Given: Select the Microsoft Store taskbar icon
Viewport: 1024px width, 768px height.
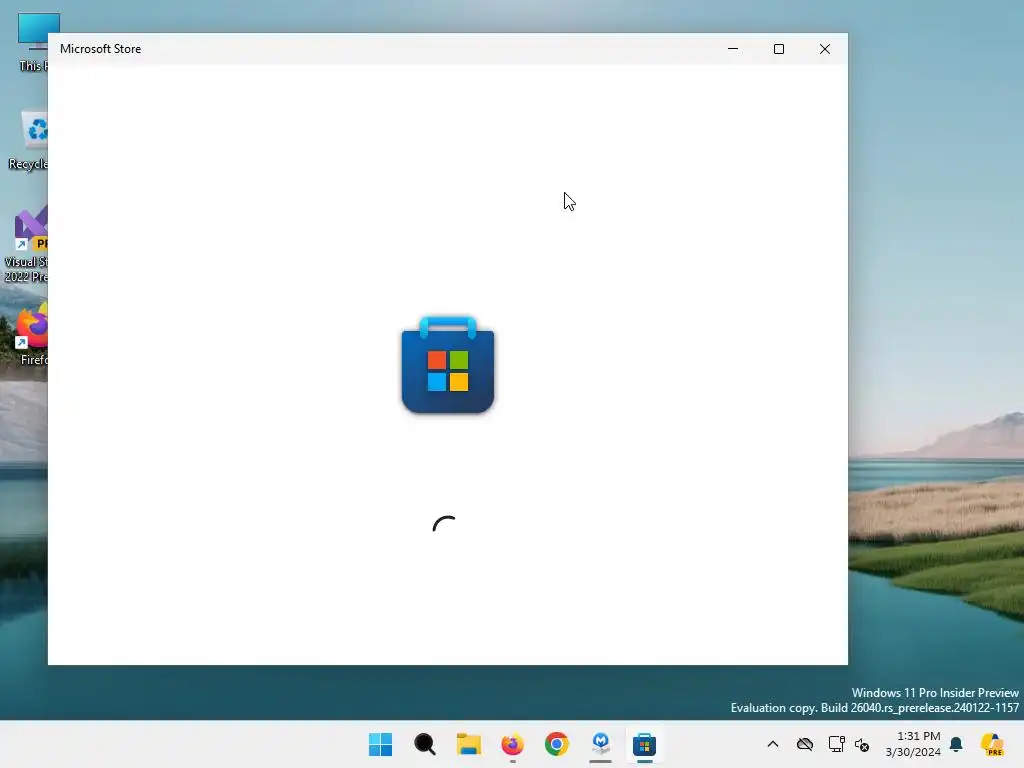Looking at the screenshot, I should [x=645, y=744].
